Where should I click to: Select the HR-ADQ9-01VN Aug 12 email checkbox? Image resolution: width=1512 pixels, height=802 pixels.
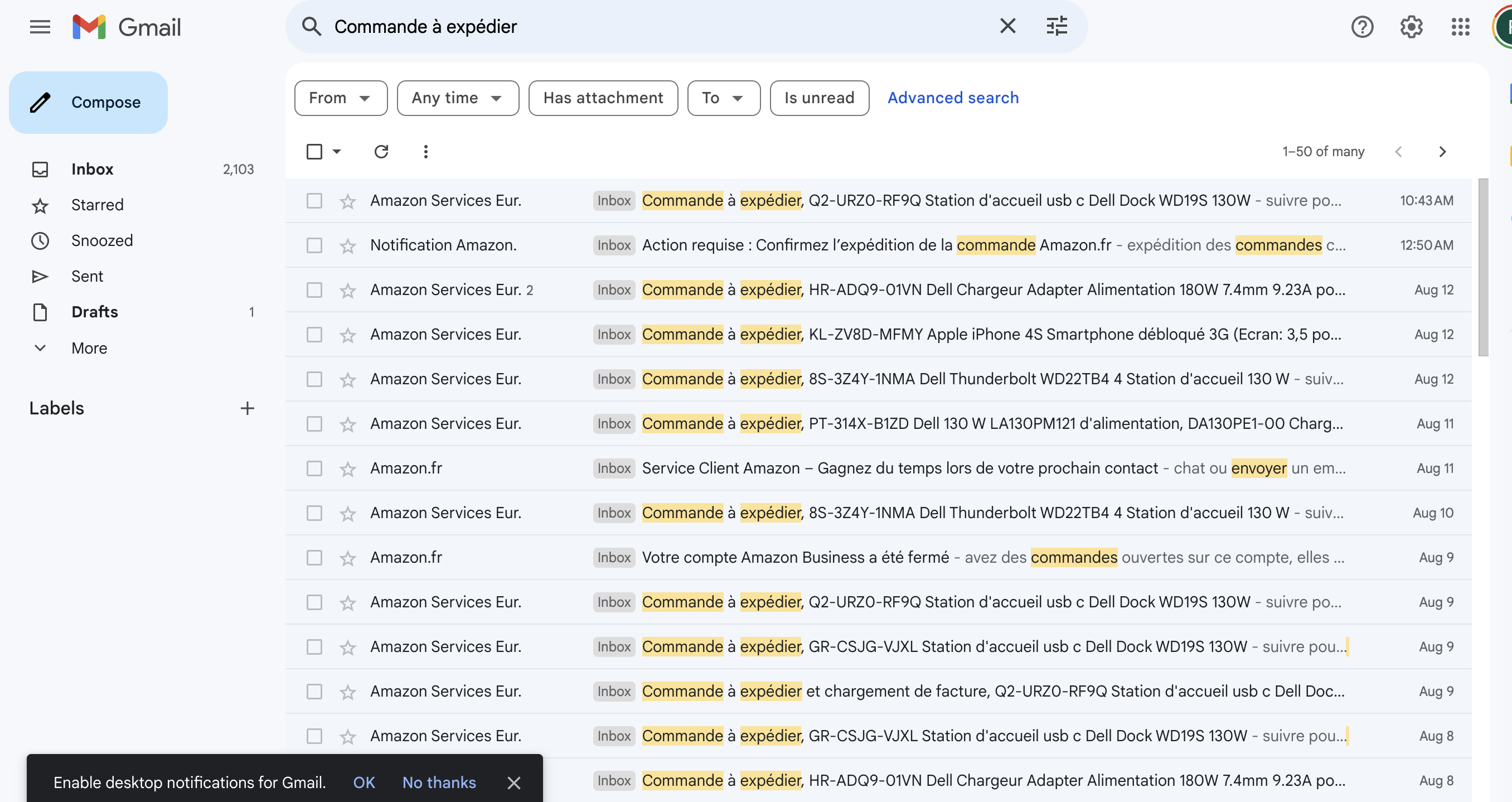pos(314,290)
